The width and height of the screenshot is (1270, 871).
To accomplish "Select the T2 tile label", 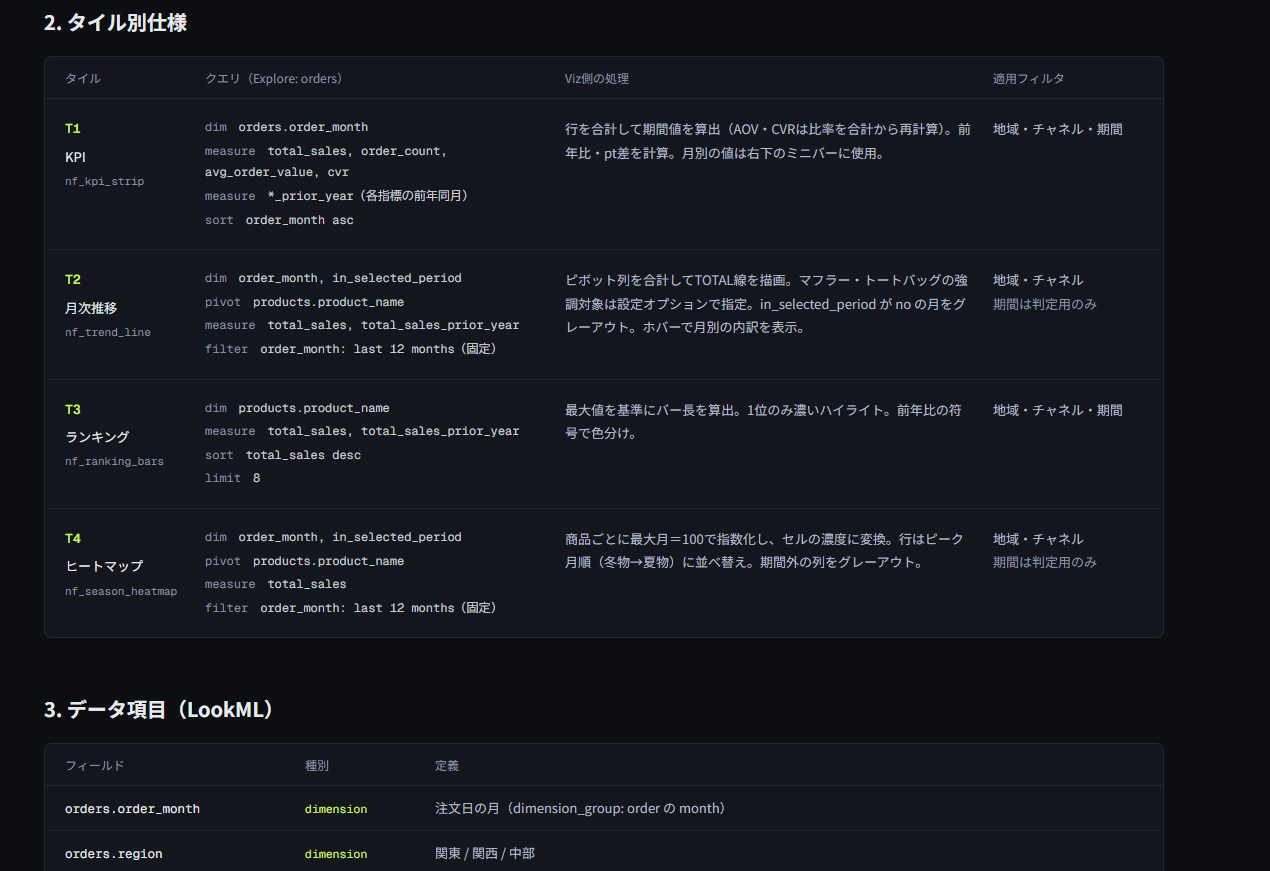I will [x=73, y=280].
